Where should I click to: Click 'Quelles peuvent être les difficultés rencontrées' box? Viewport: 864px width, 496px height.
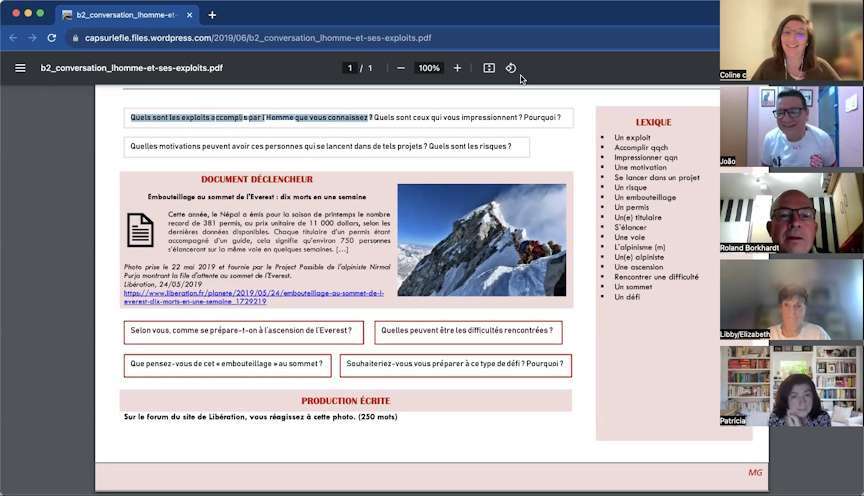click(x=468, y=332)
